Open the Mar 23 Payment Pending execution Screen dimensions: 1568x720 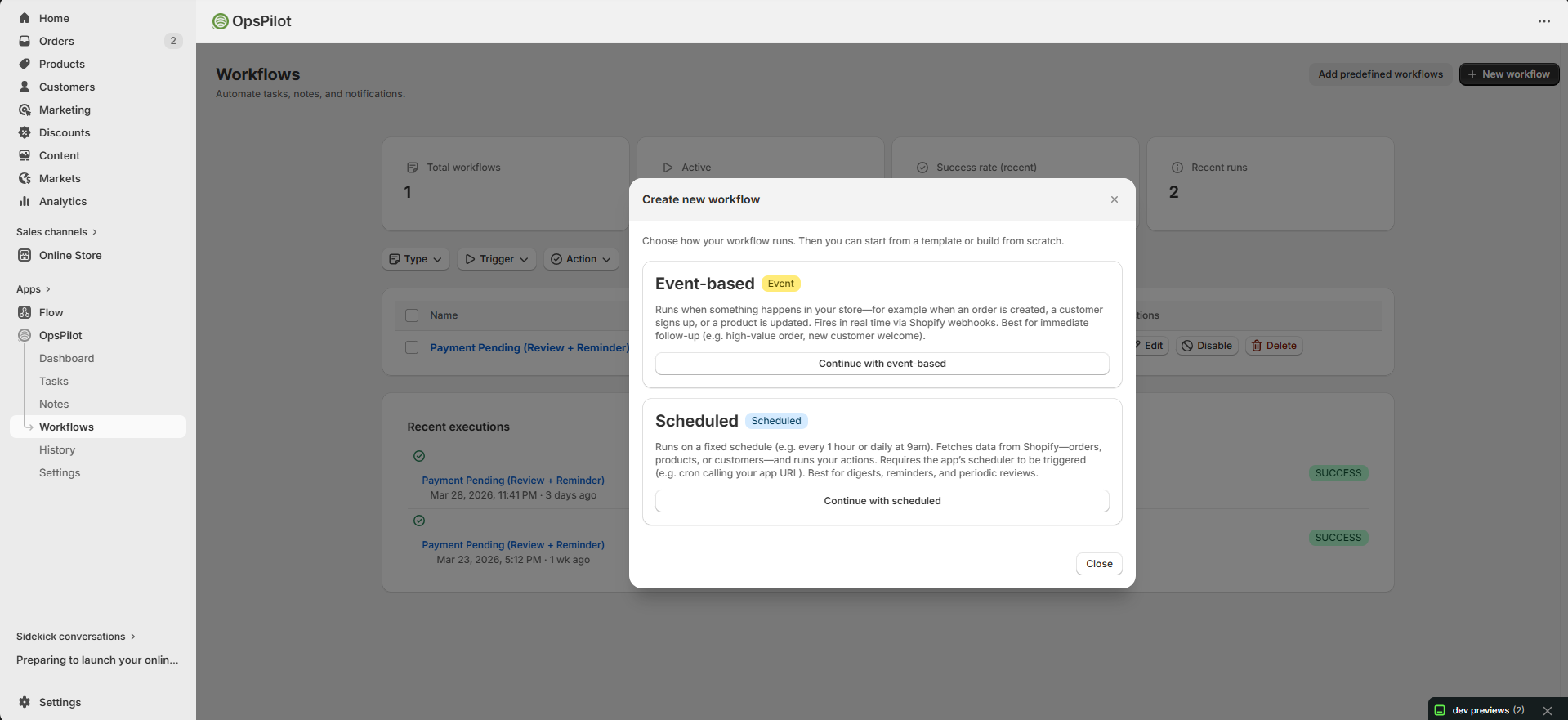point(513,545)
